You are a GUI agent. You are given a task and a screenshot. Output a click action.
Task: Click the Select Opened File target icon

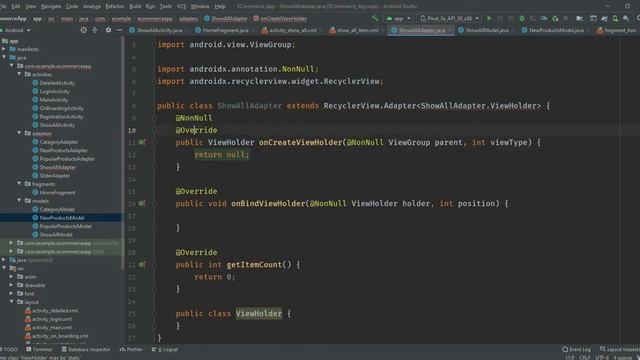pyautogui.click(x=83, y=30)
